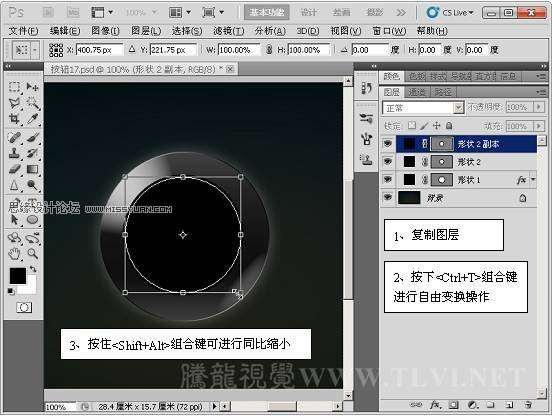Select the History Brush tool
Viewport: 552px width, 416px height.
tap(32, 153)
